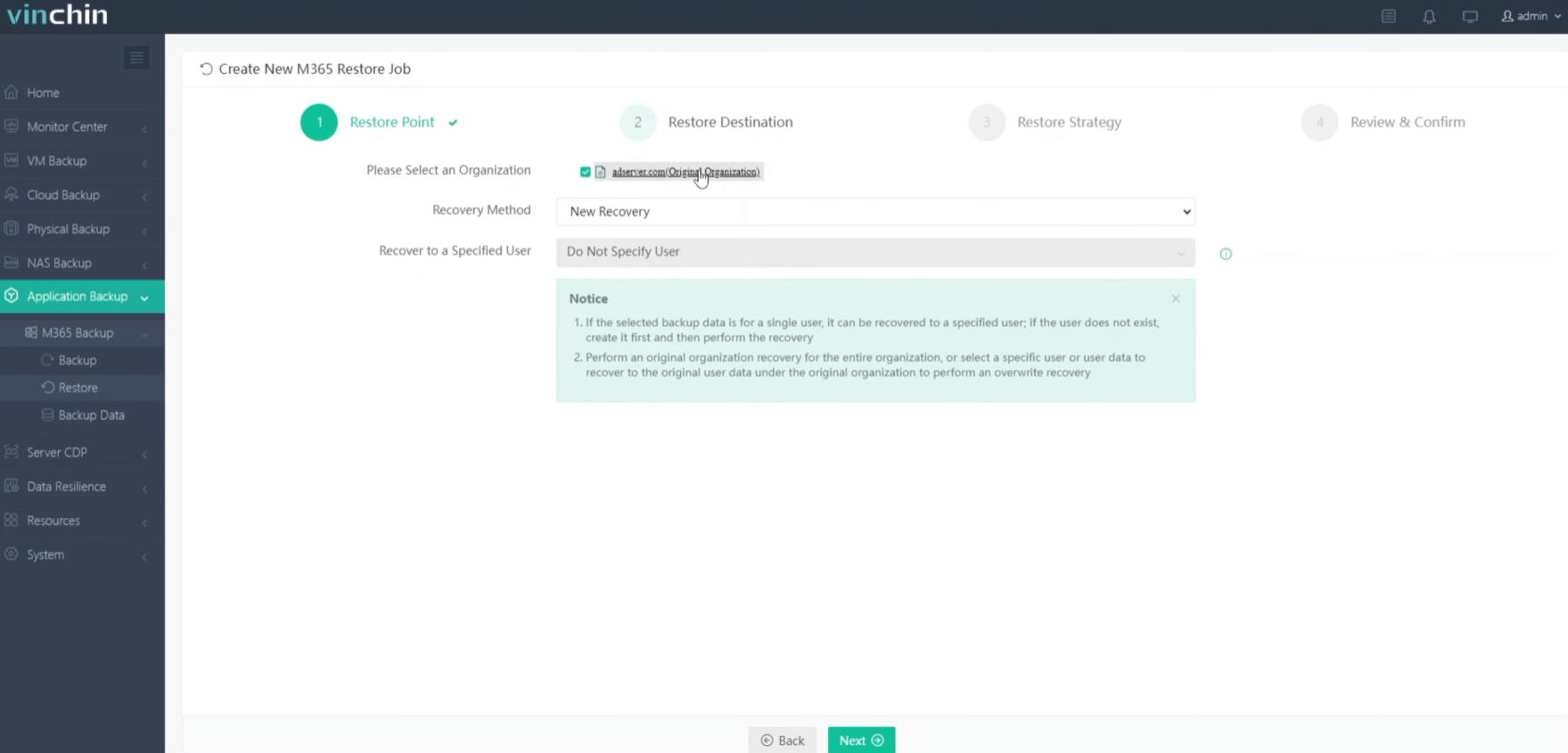Viewport: 1568px width, 753px height.
Task: Click the Vinchin logo
Action: [x=57, y=14]
